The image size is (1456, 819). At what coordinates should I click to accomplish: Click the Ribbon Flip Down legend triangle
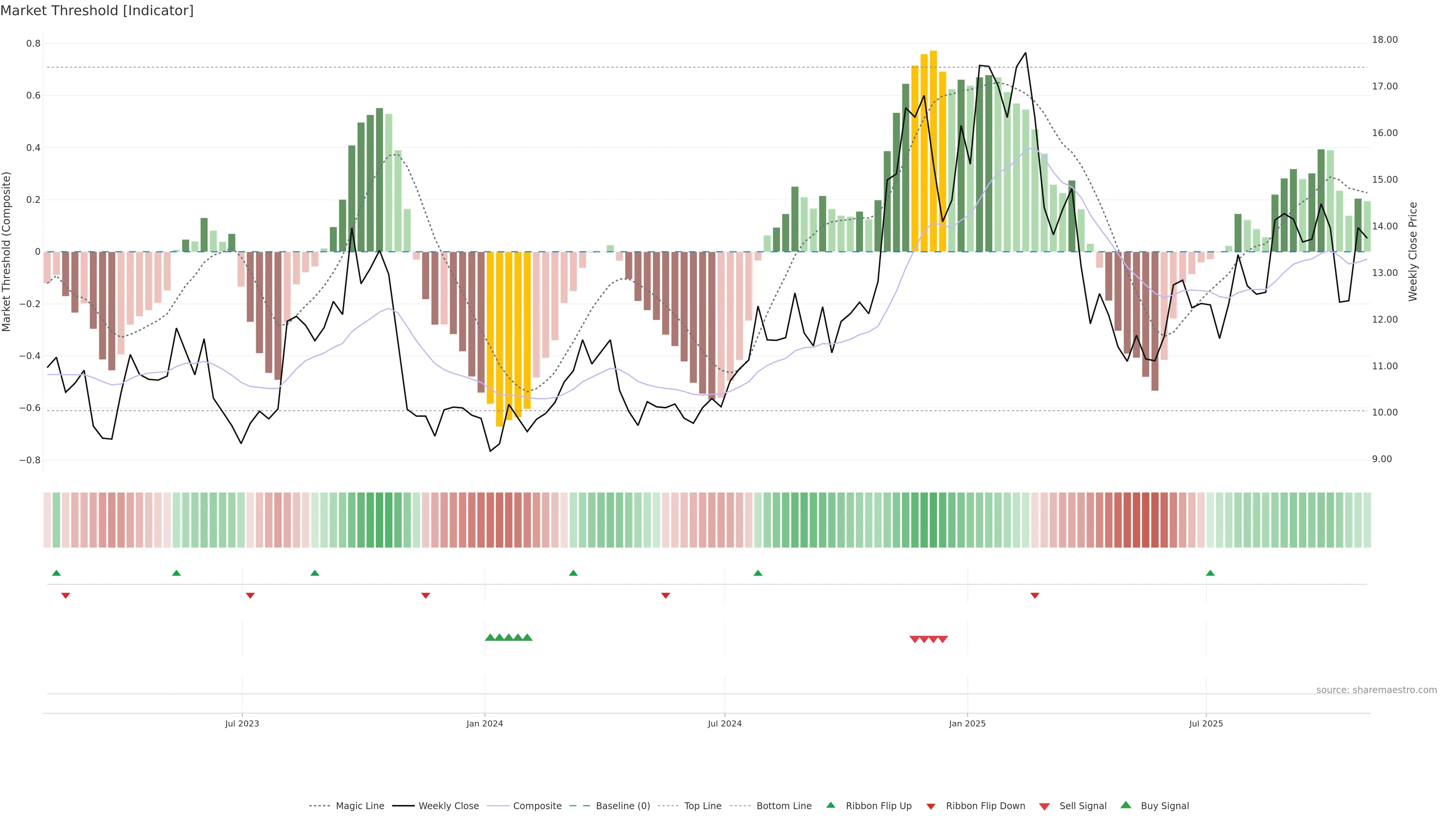coord(931,806)
